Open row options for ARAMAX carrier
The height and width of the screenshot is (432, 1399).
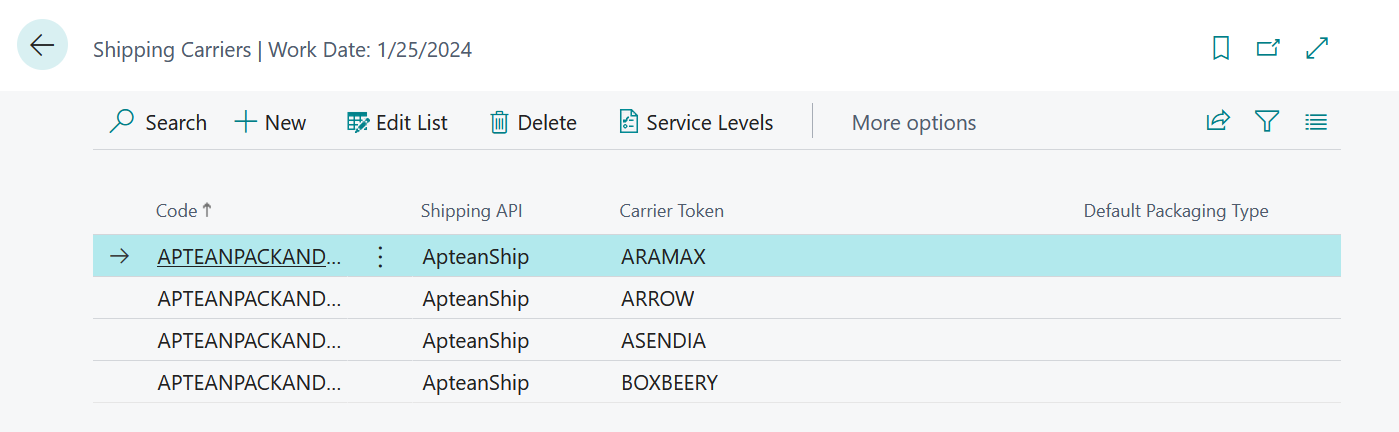tap(380, 257)
